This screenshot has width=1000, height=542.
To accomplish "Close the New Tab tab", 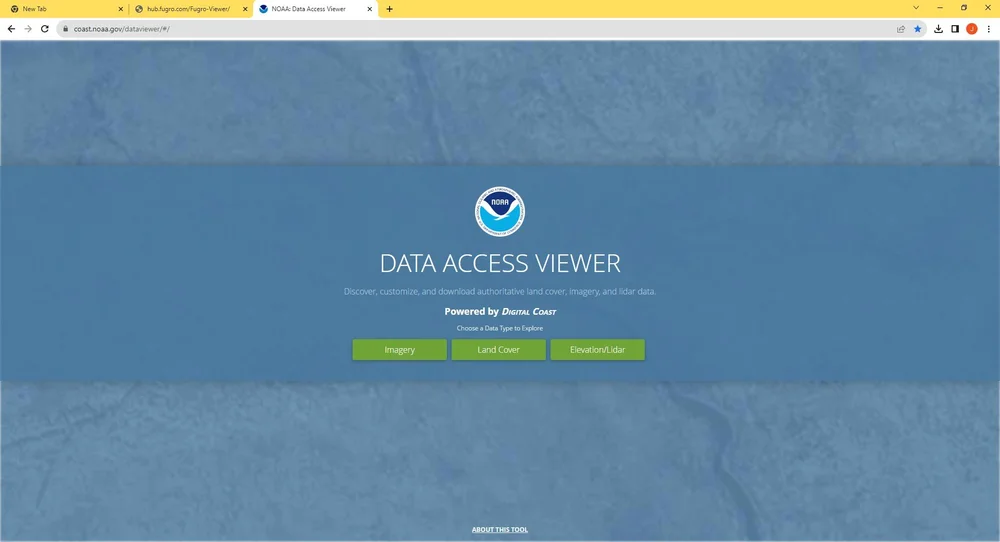I will coord(121,9).
